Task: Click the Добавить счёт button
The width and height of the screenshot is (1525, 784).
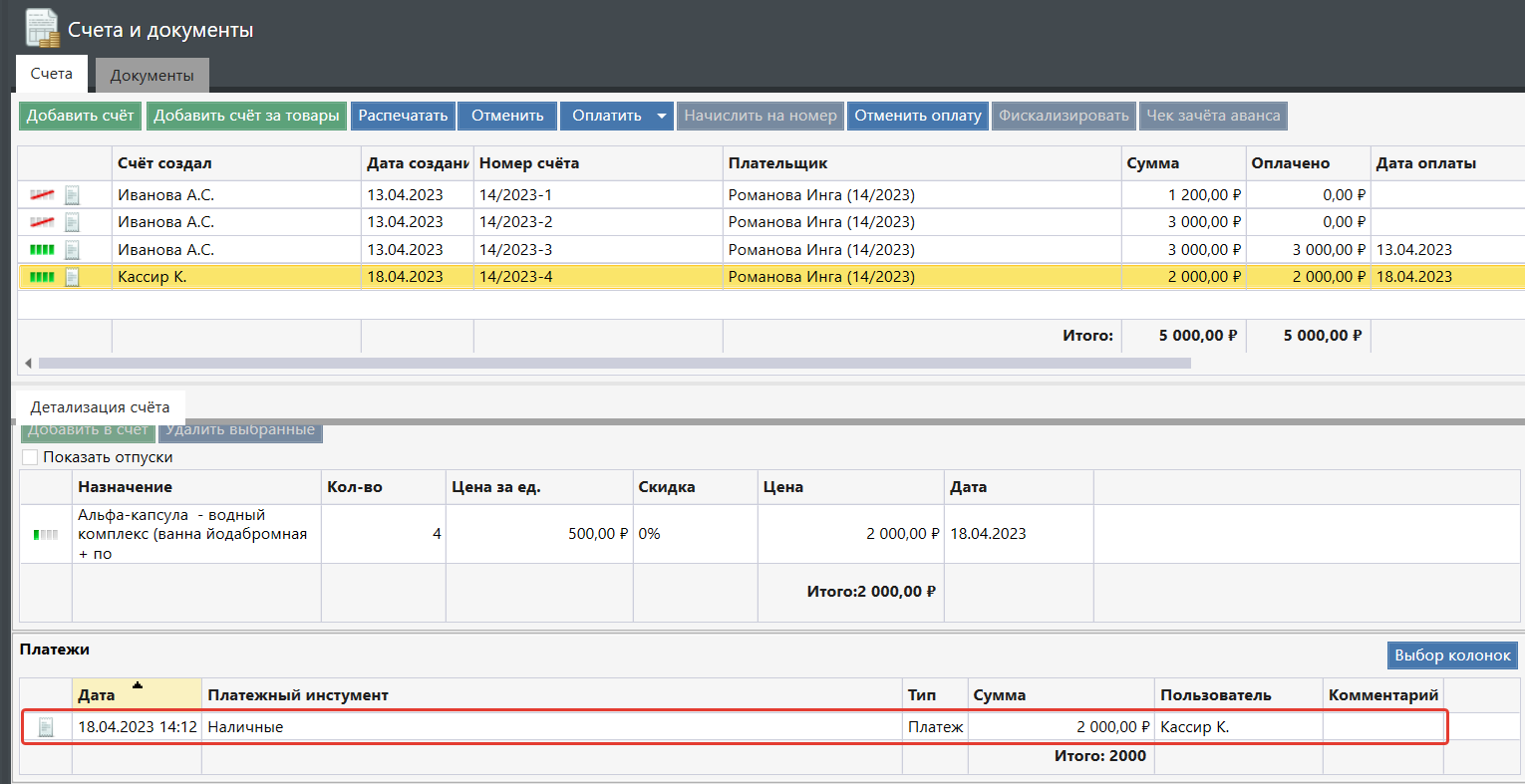Action: click(x=80, y=117)
